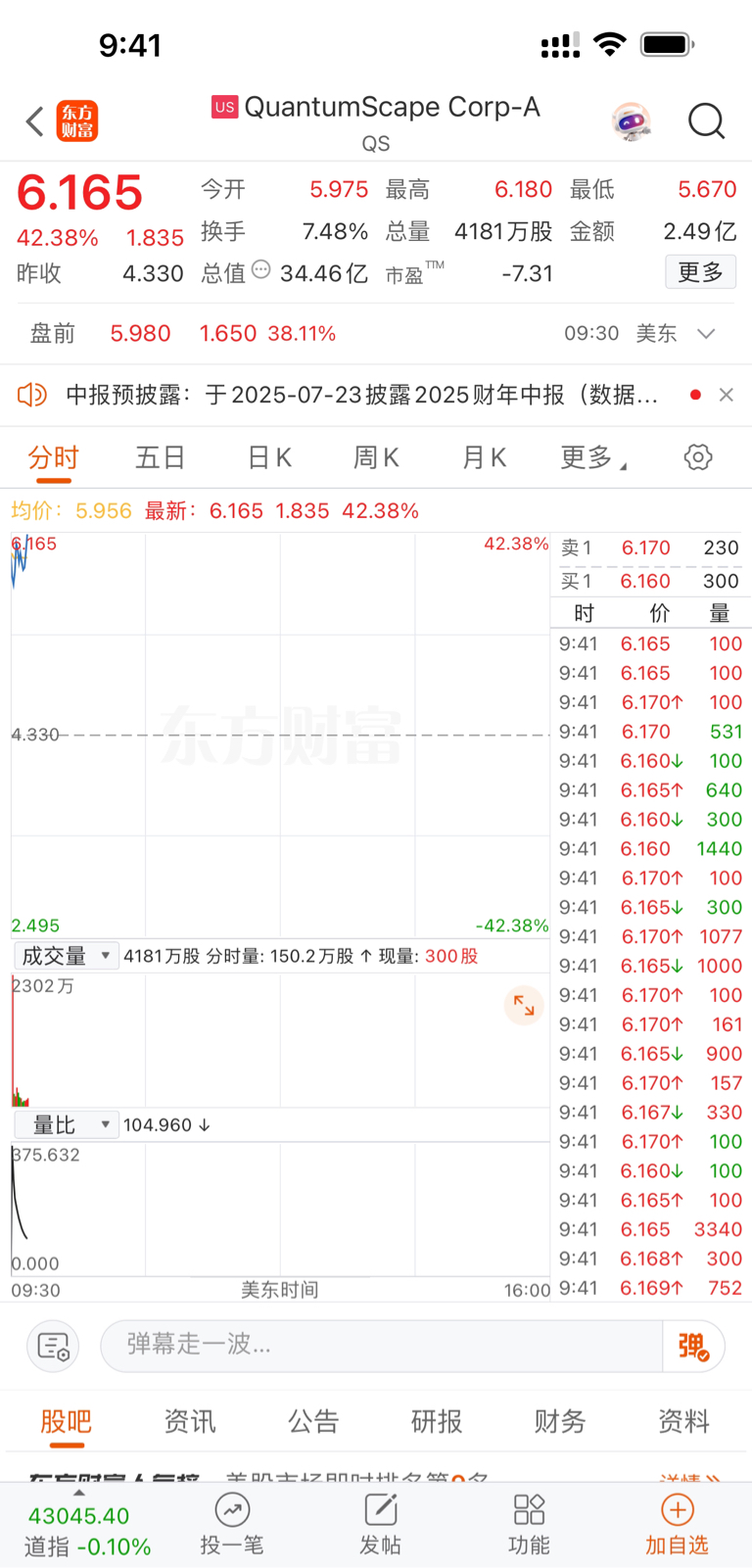Select the 股吧 tab
The height and width of the screenshot is (1568, 752).
click(67, 1421)
